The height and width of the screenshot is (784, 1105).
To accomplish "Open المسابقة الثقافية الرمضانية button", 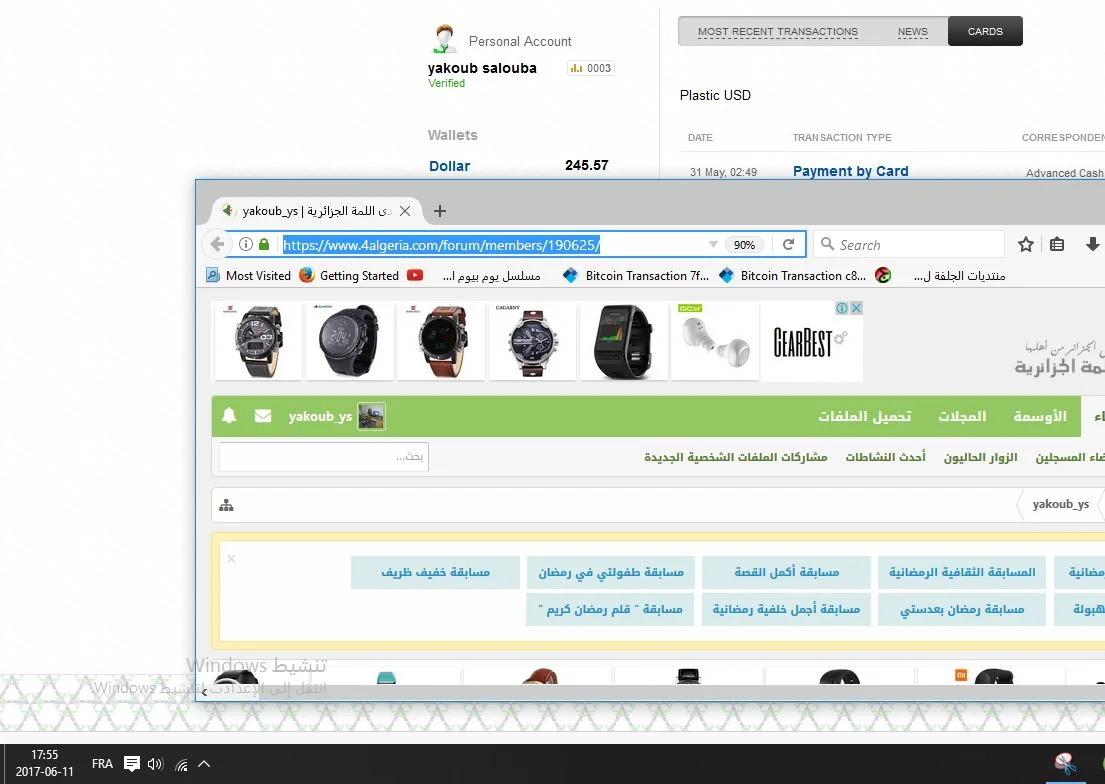I will 962,572.
